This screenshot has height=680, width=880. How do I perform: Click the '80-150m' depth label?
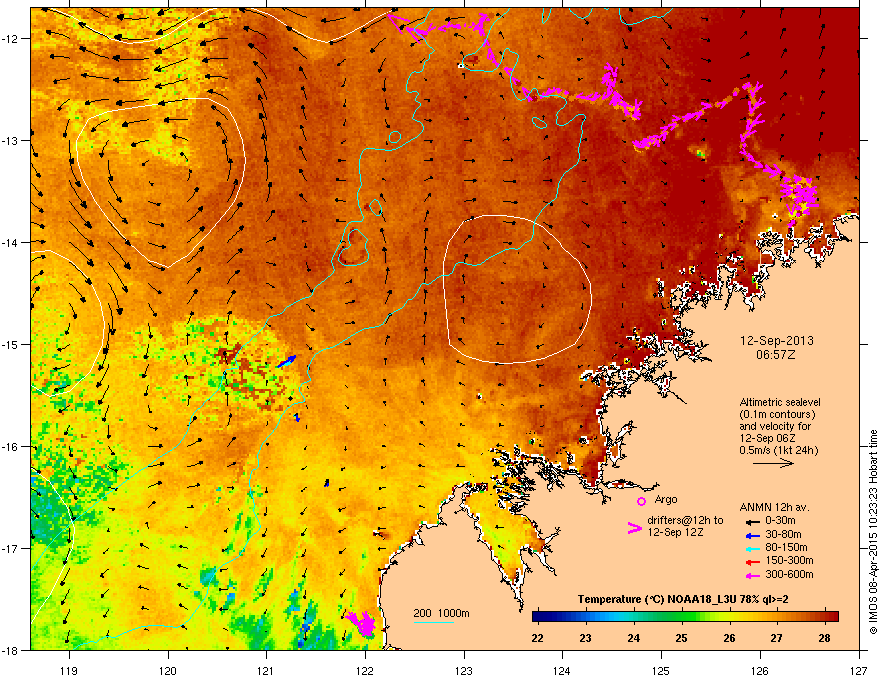(x=786, y=547)
